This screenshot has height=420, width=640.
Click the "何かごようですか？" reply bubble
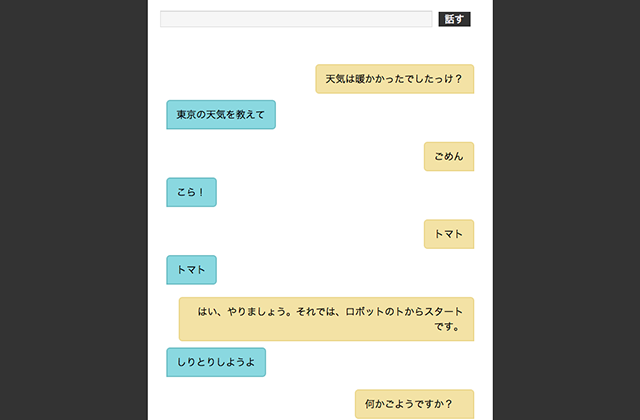click(414, 404)
